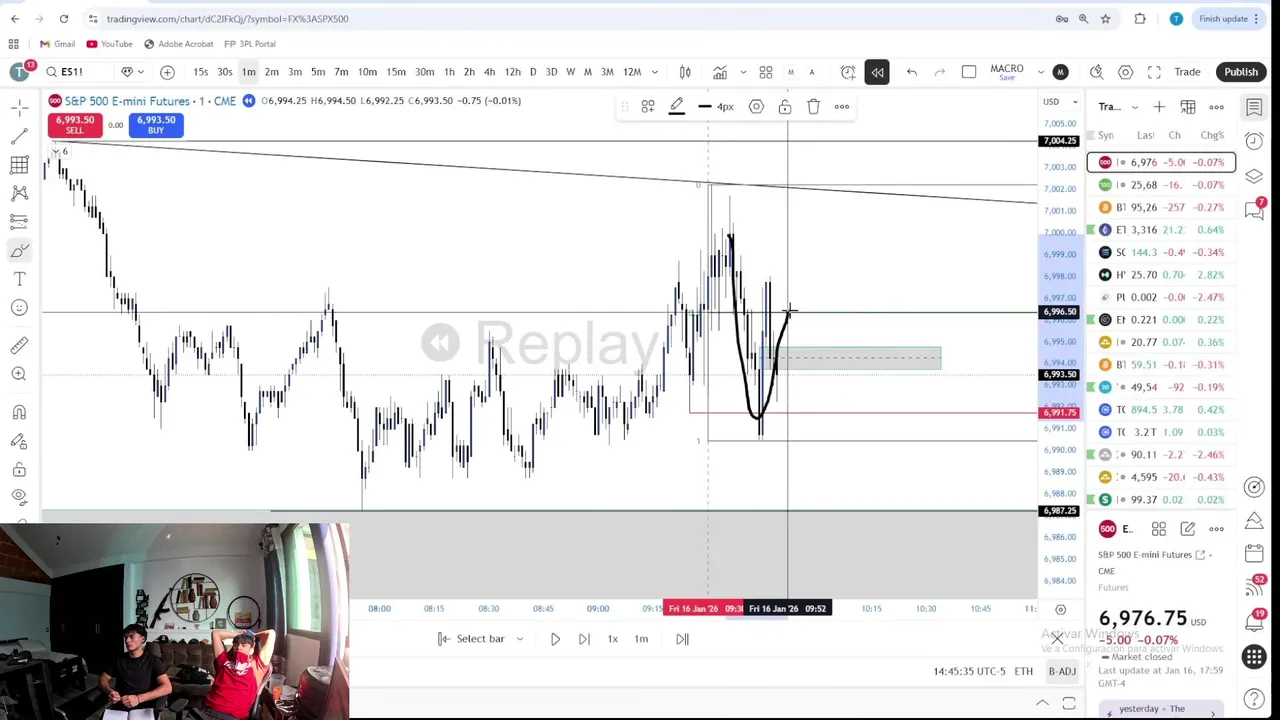
Task: Select the 15m timeframe
Action: [396, 72]
